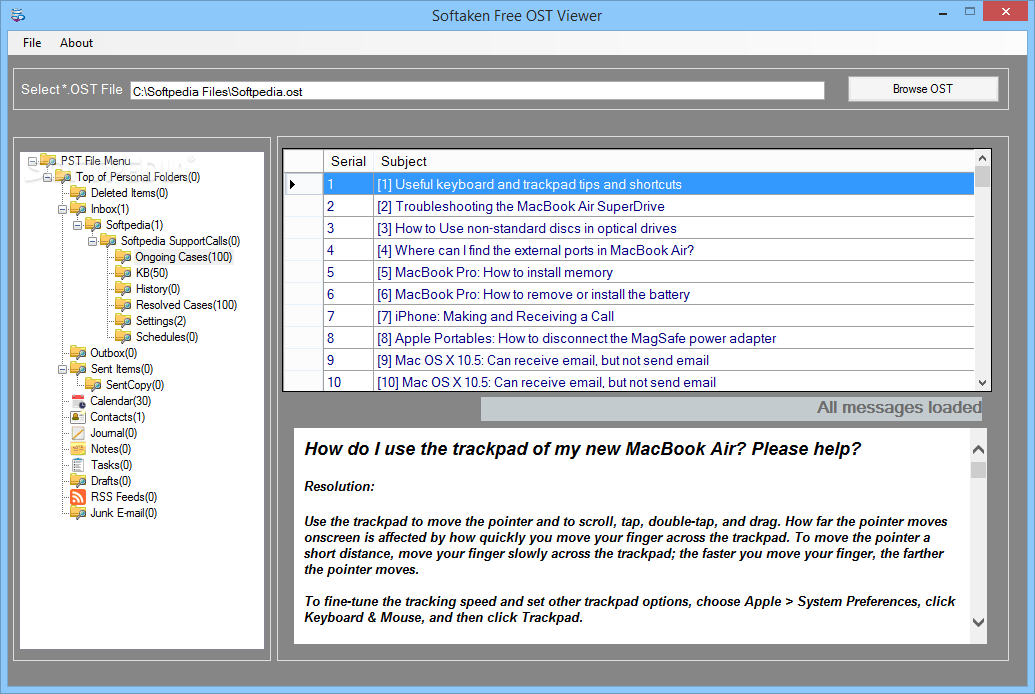Click the Top of Personal Folders icon

pyautogui.click(x=63, y=176)
